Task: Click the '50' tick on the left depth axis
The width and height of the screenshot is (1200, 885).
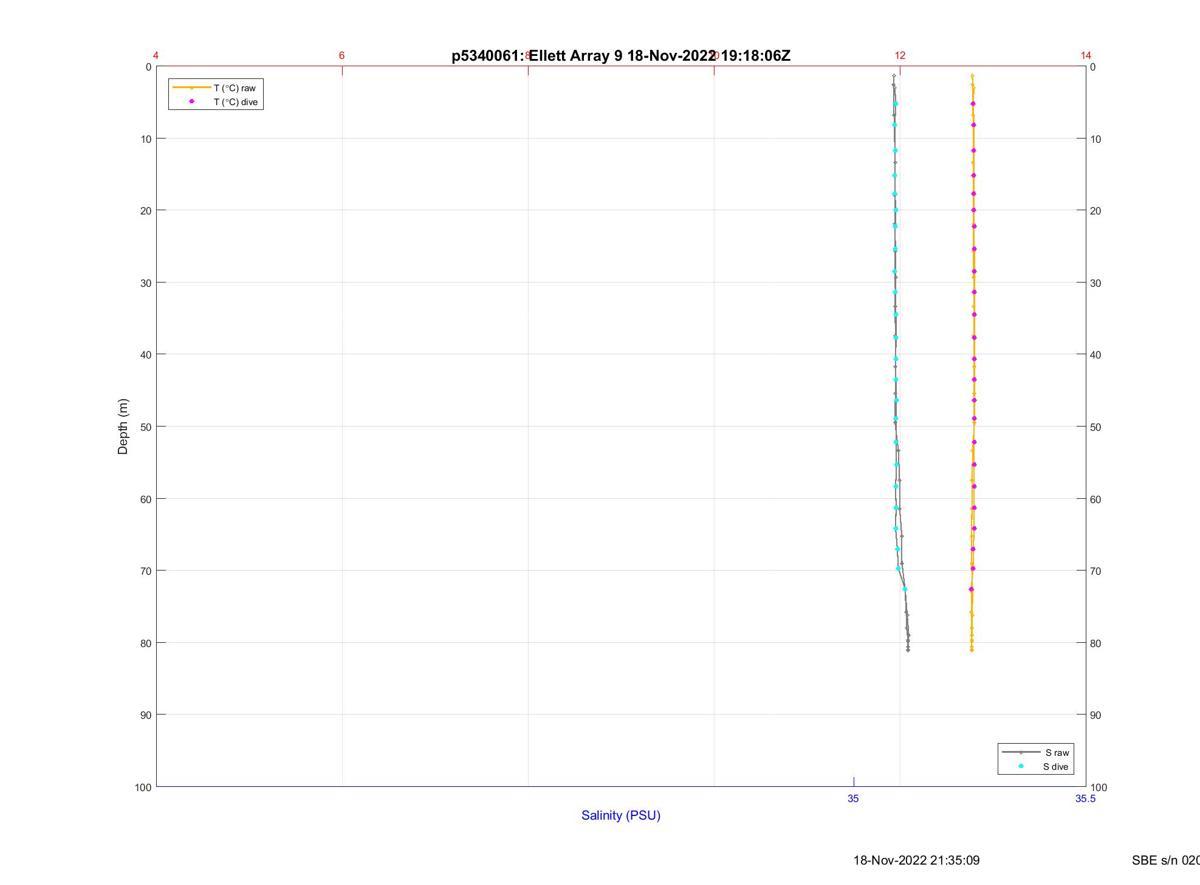Action: pyautogui.click(x=145, y=427)
